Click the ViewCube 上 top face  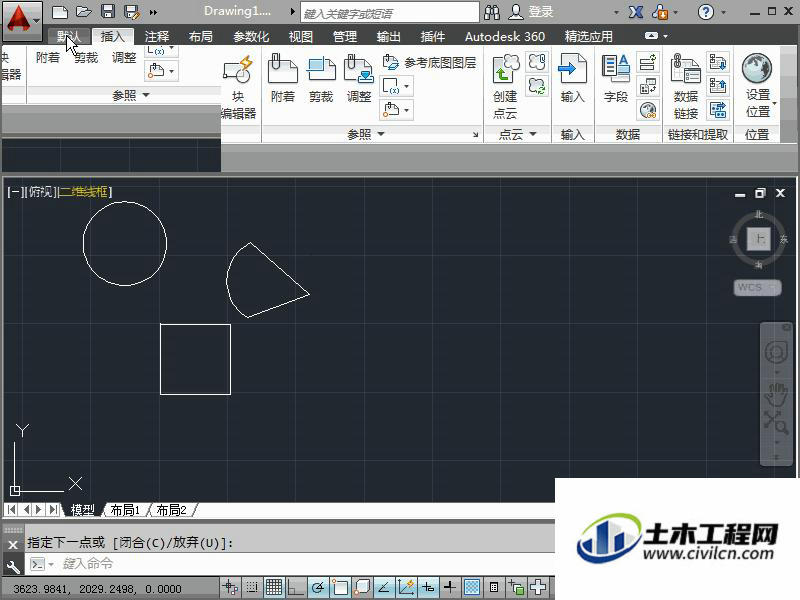coord(759,239)
